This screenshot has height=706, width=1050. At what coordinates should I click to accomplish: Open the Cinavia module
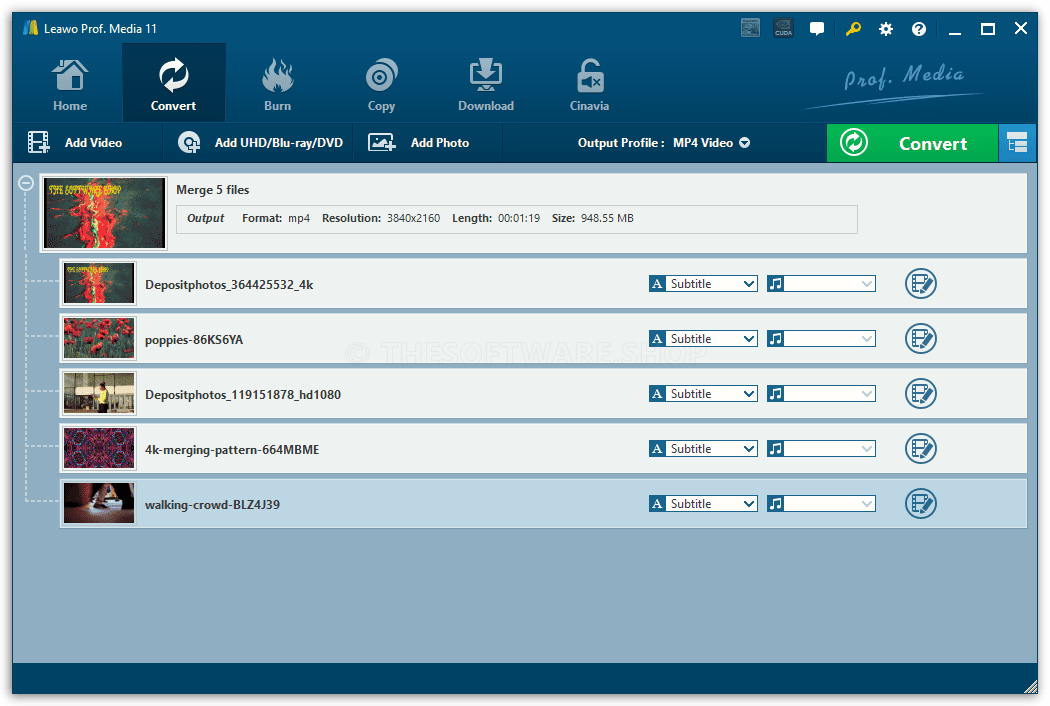(x=589, y=84)
